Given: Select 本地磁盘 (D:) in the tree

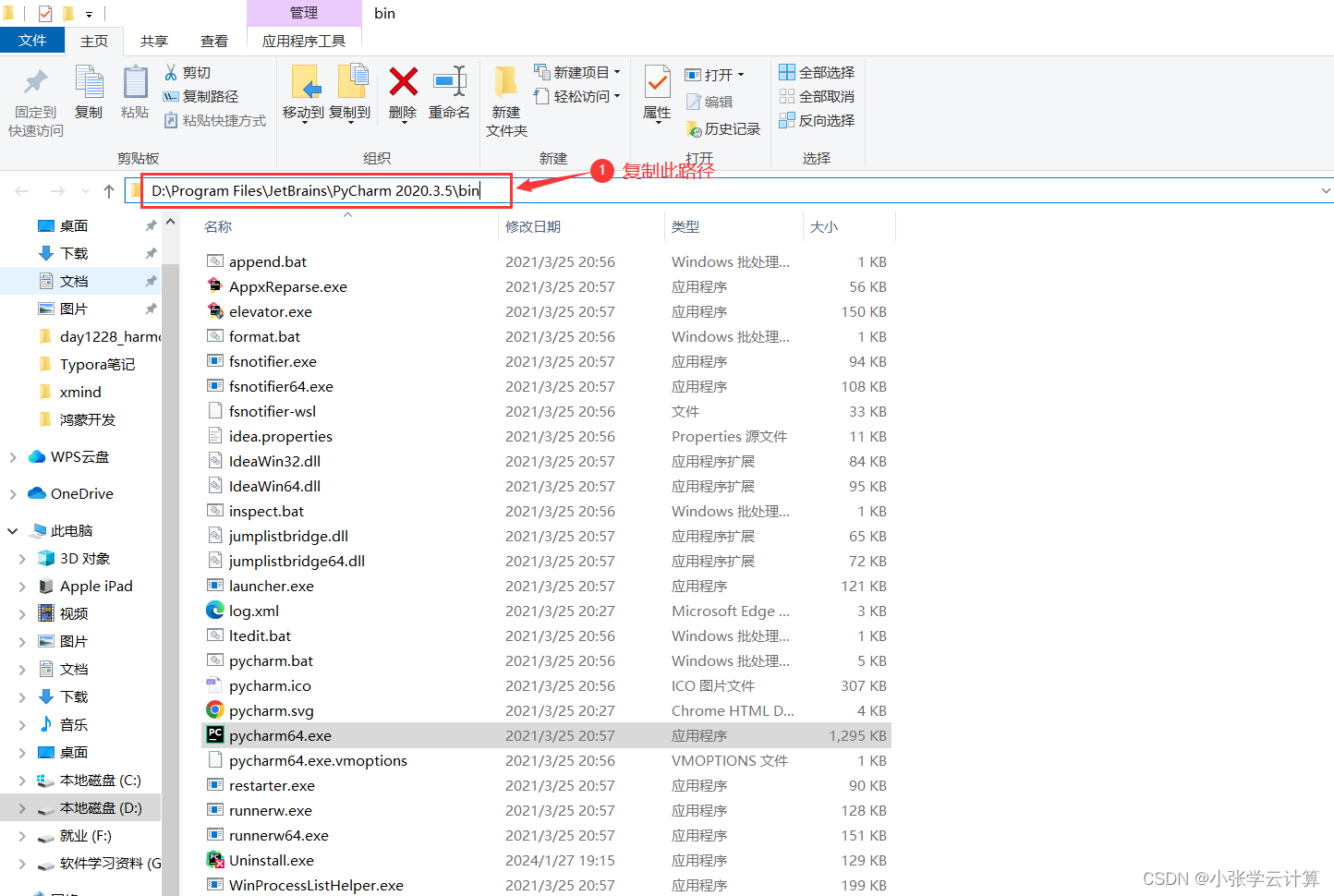Looking at the screenshot, I should (x=101, y=807).
